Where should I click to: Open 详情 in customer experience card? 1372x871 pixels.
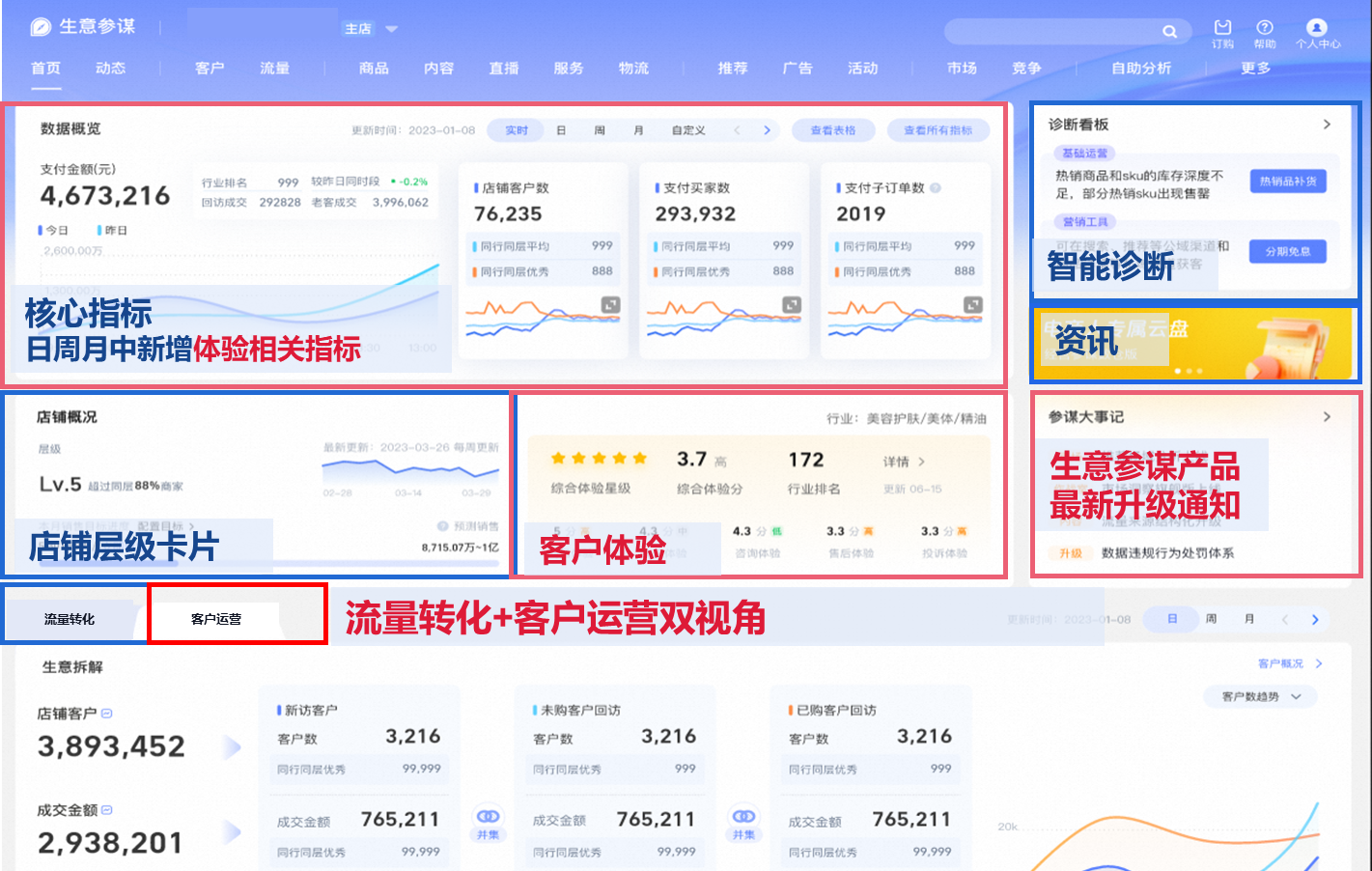click(x=904, y=462)
